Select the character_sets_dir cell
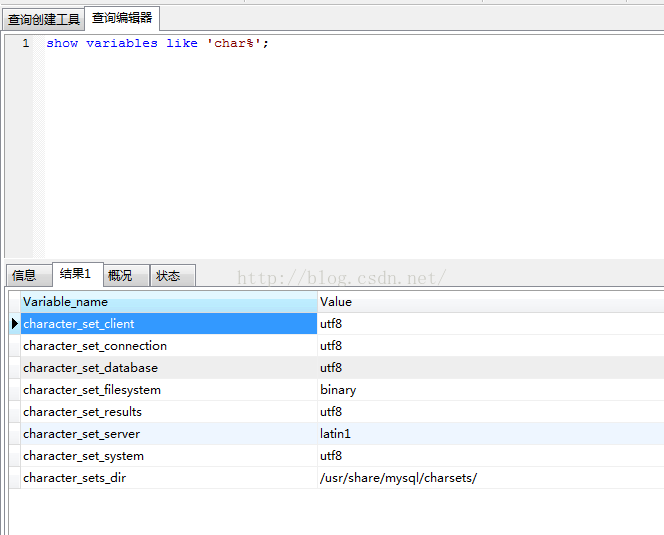Image resolution: width=664 pixels, height=535 pixels. point(169,478)
